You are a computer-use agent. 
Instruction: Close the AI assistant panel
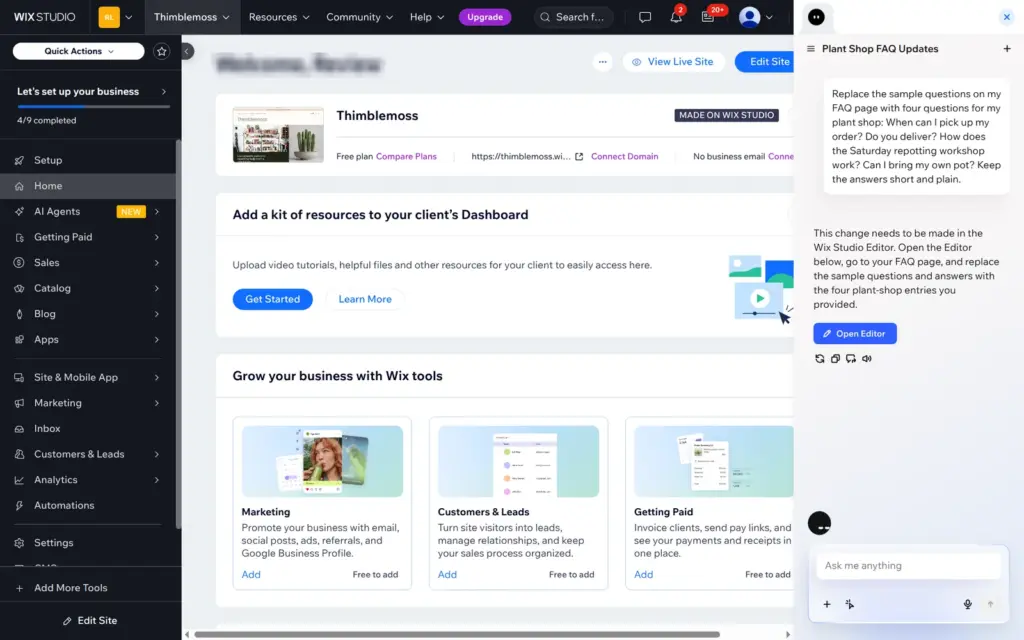(x=1006, y=17)
